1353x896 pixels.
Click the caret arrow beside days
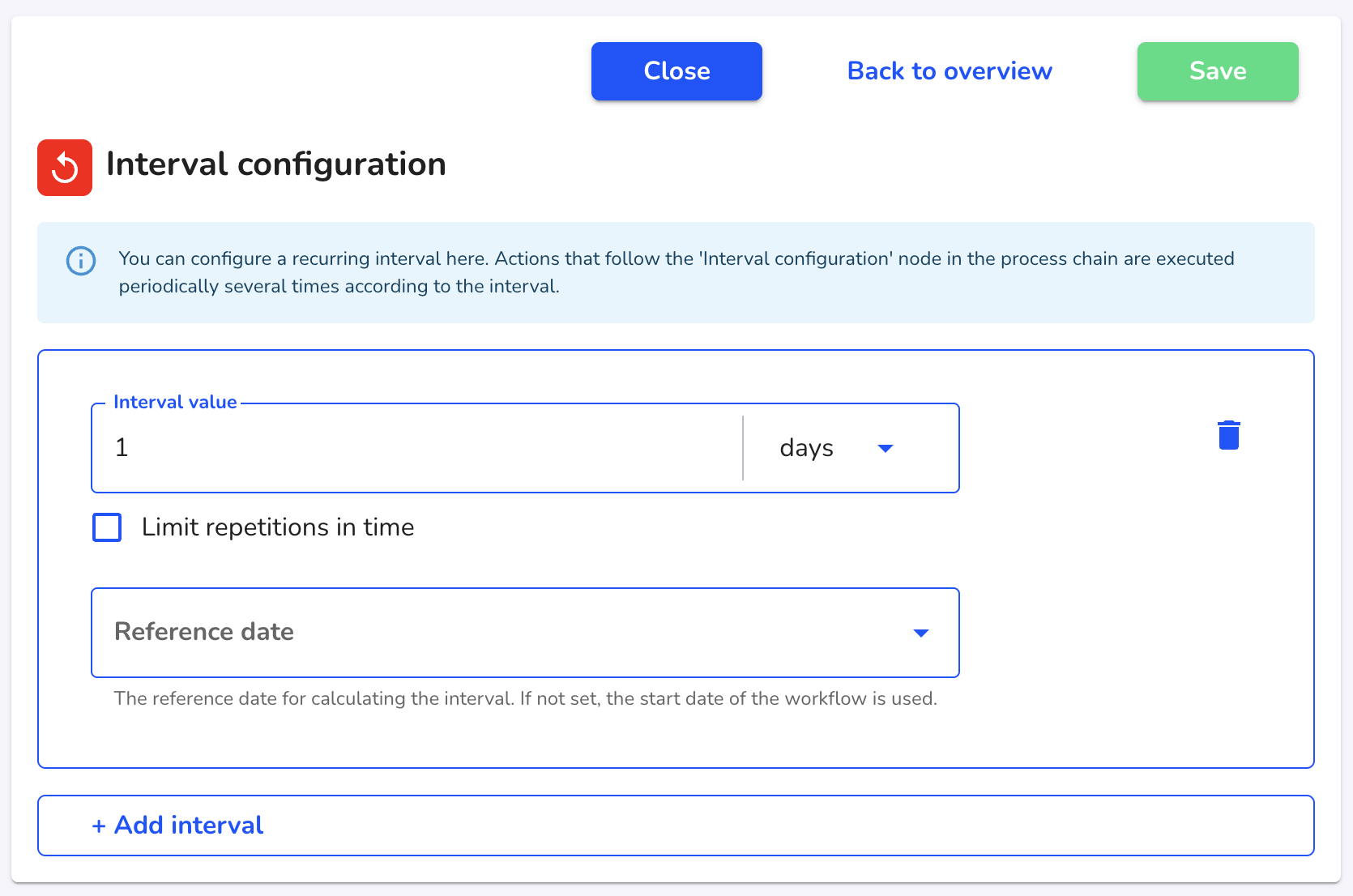886,449
